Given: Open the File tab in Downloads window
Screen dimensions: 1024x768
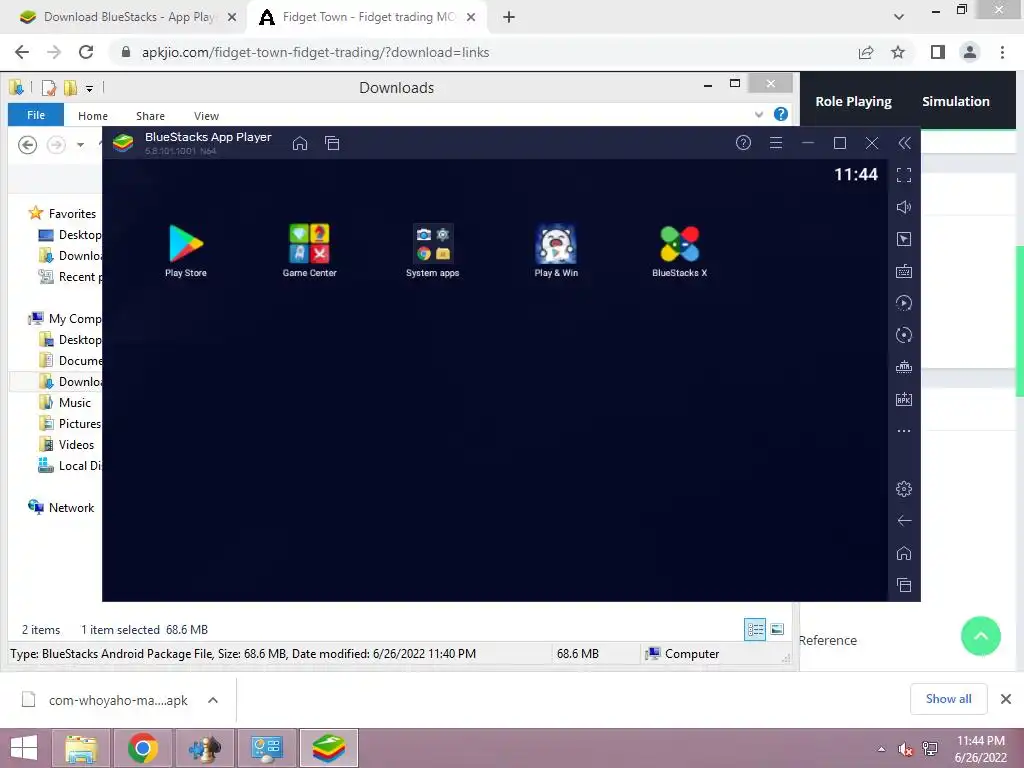Looking at the screenshot, I should (36, 115).
